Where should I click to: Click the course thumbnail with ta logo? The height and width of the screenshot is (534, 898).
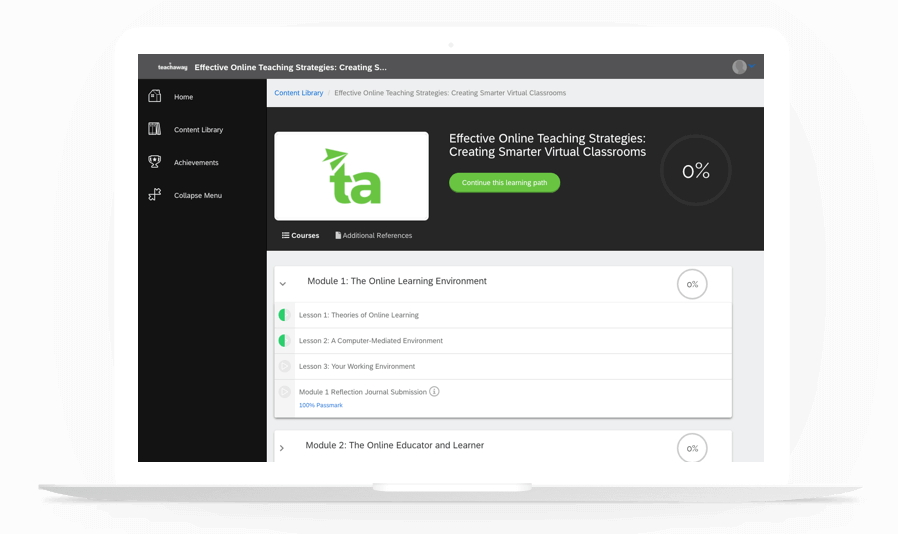pos(351,176)
